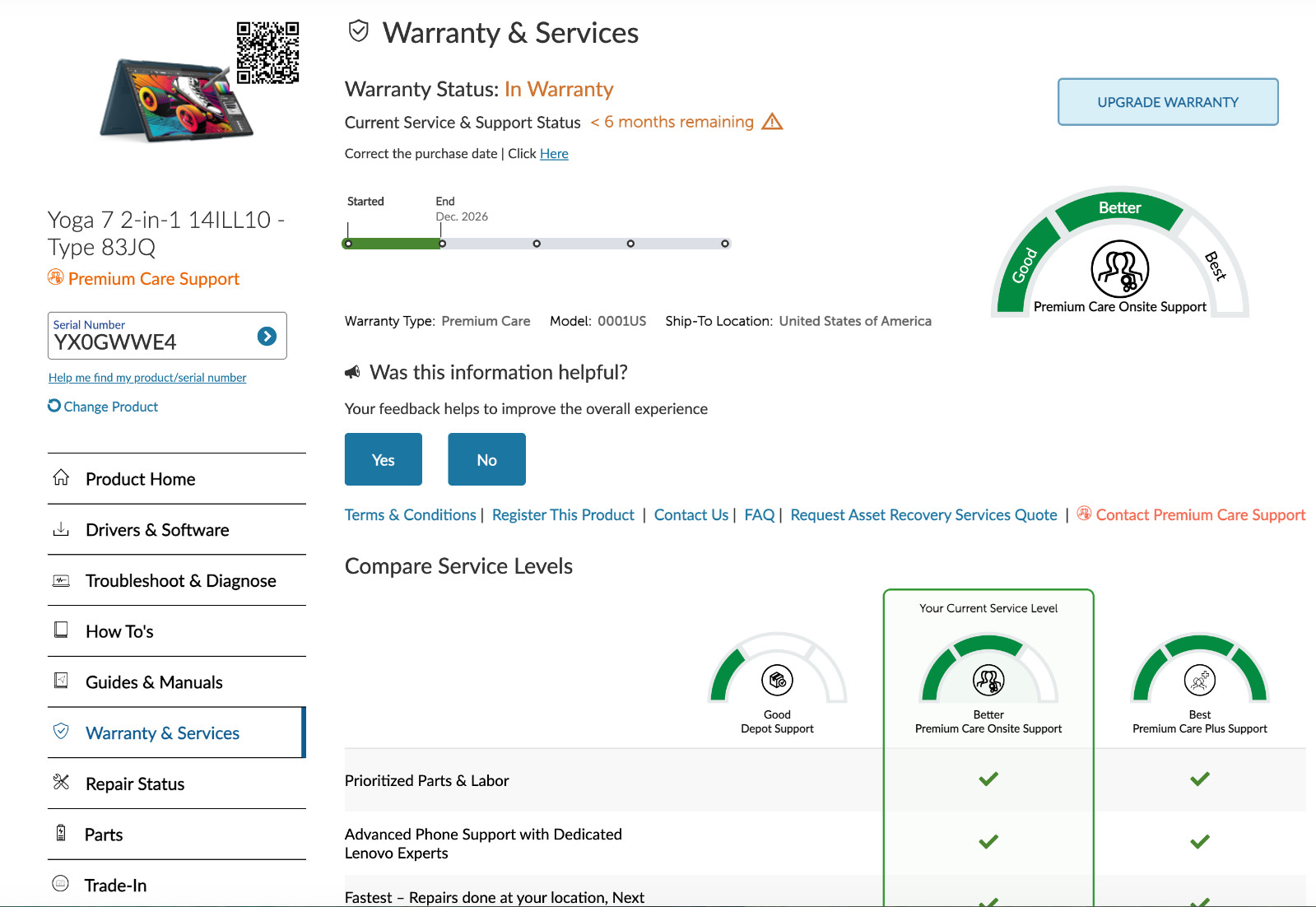1316x907 pixels.
Task: Click the shield icon beside Warranty & Services heading
Action: point(359,32)
